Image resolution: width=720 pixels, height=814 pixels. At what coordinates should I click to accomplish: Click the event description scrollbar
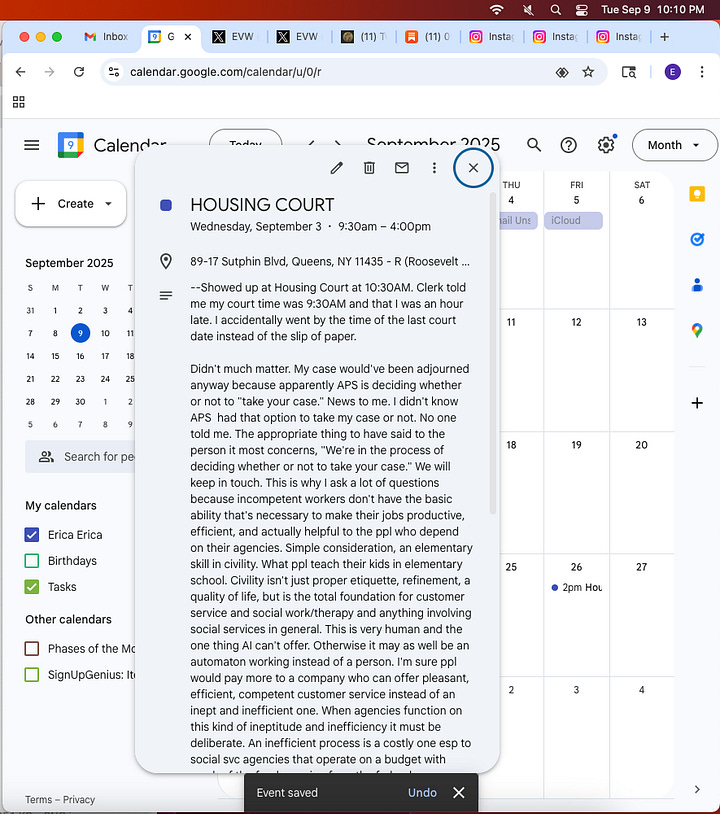pos(492,353)
